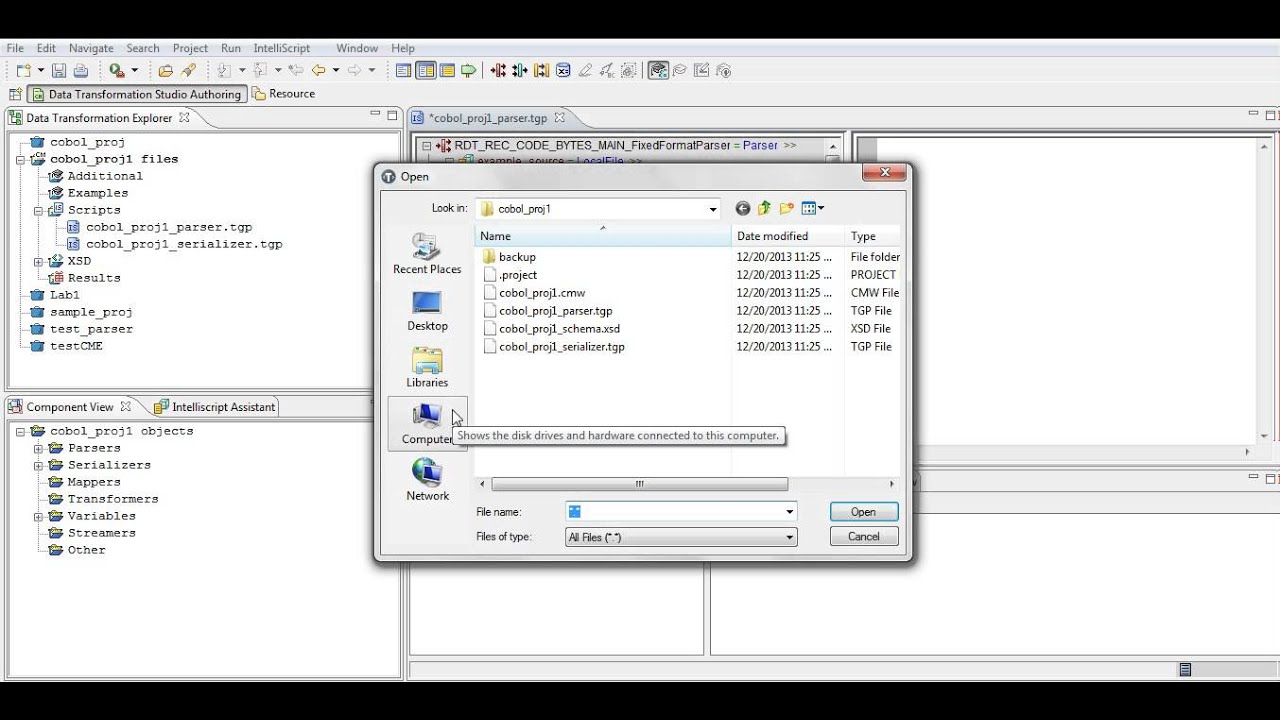Click the Save icon in the main toolbar

[59, 70]
